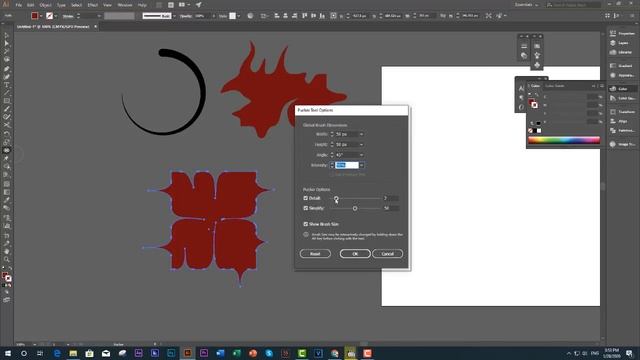Switch to the Color Guide tab
This screenshot has height=360, width=640.
pos(554,86)
